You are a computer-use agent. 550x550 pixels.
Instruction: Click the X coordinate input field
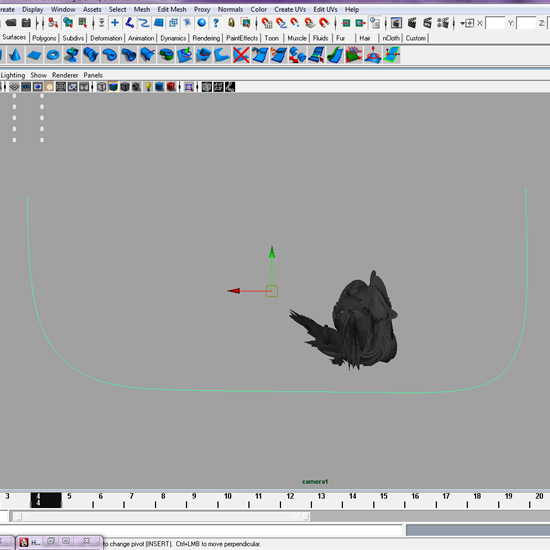click(495, 24)
